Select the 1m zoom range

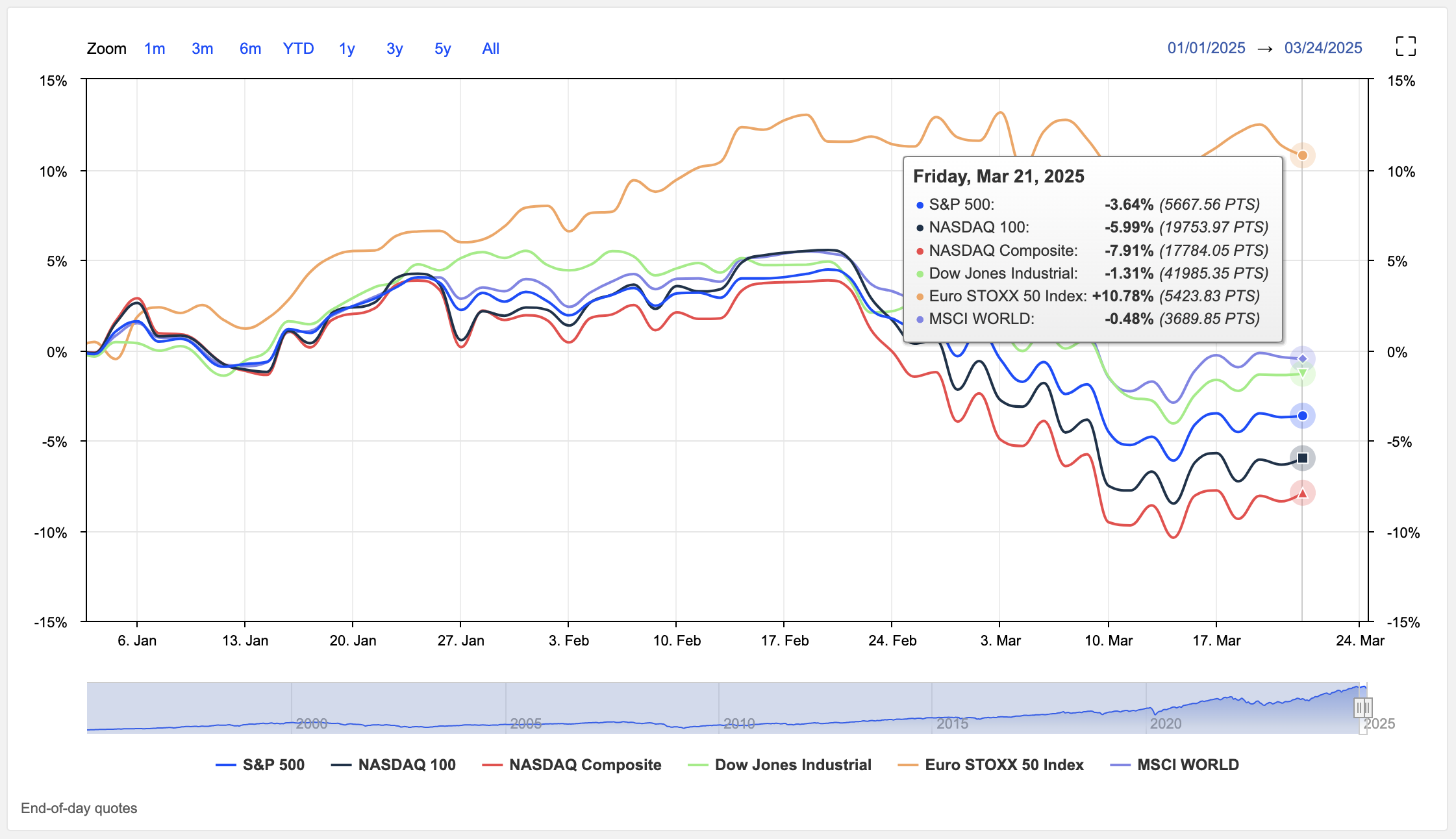coord(155,49)
